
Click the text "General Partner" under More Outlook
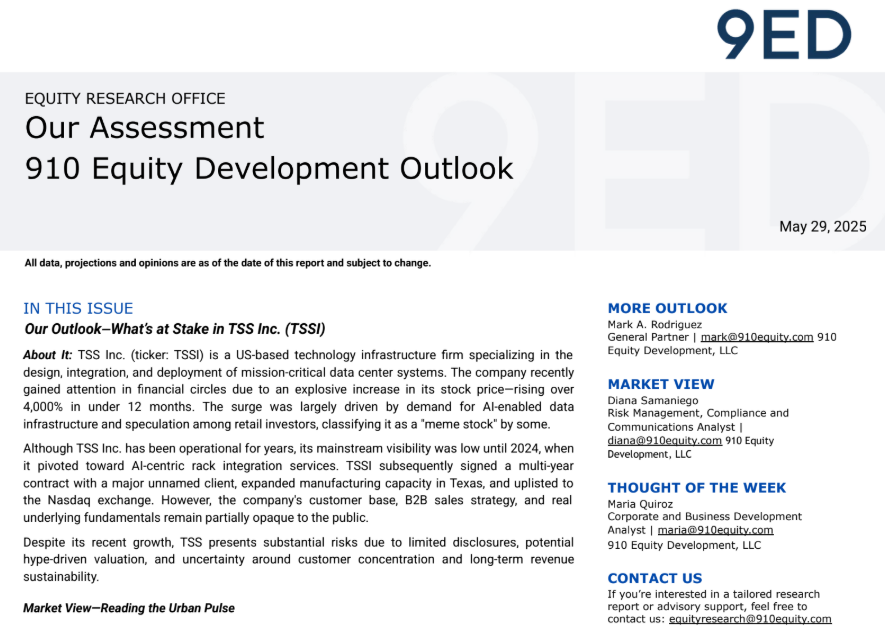648,337
